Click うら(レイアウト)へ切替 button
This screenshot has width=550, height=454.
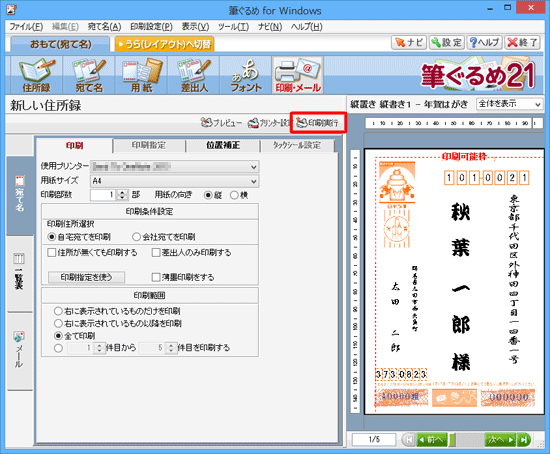[x=165, y=44]
